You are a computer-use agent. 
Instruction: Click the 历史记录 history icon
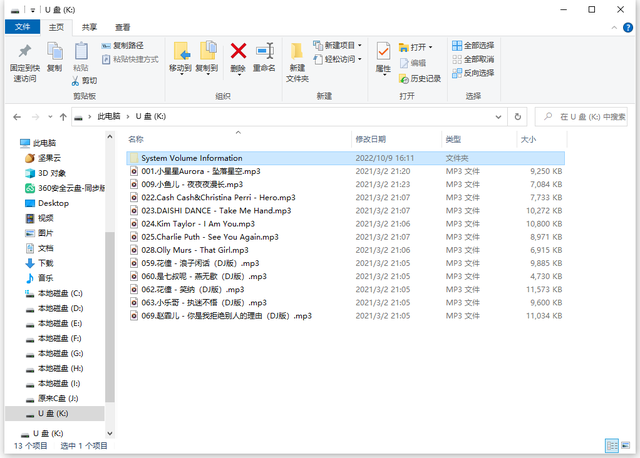[404, 78]
